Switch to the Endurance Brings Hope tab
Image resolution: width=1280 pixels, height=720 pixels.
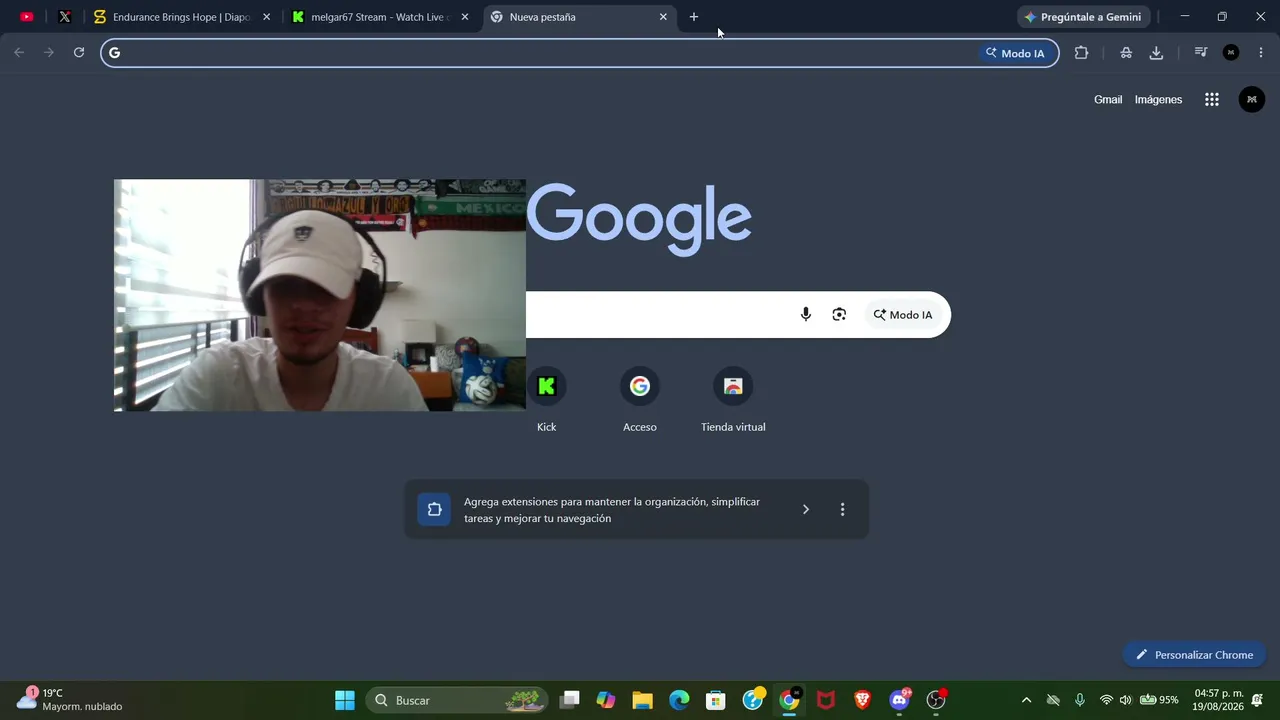point(181,17)
